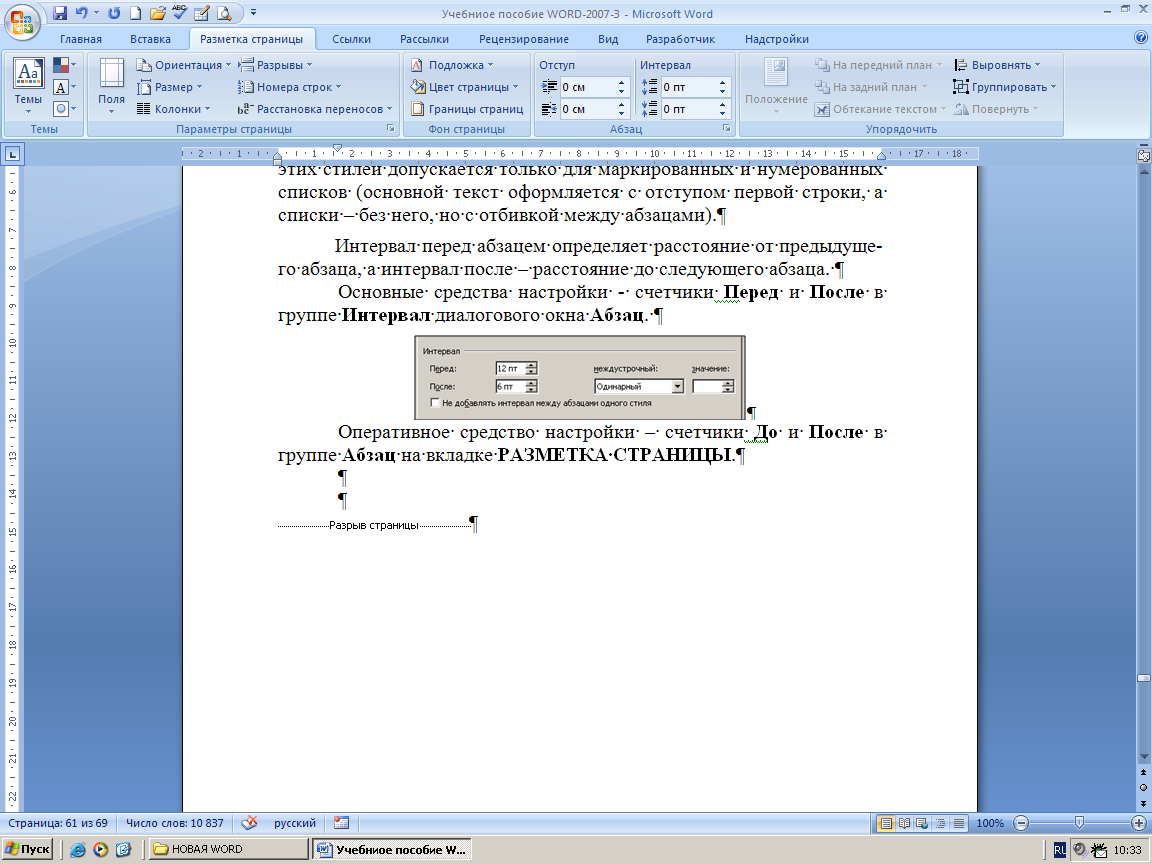Switch to Full Screen Reading view

(x=904, y=824)
